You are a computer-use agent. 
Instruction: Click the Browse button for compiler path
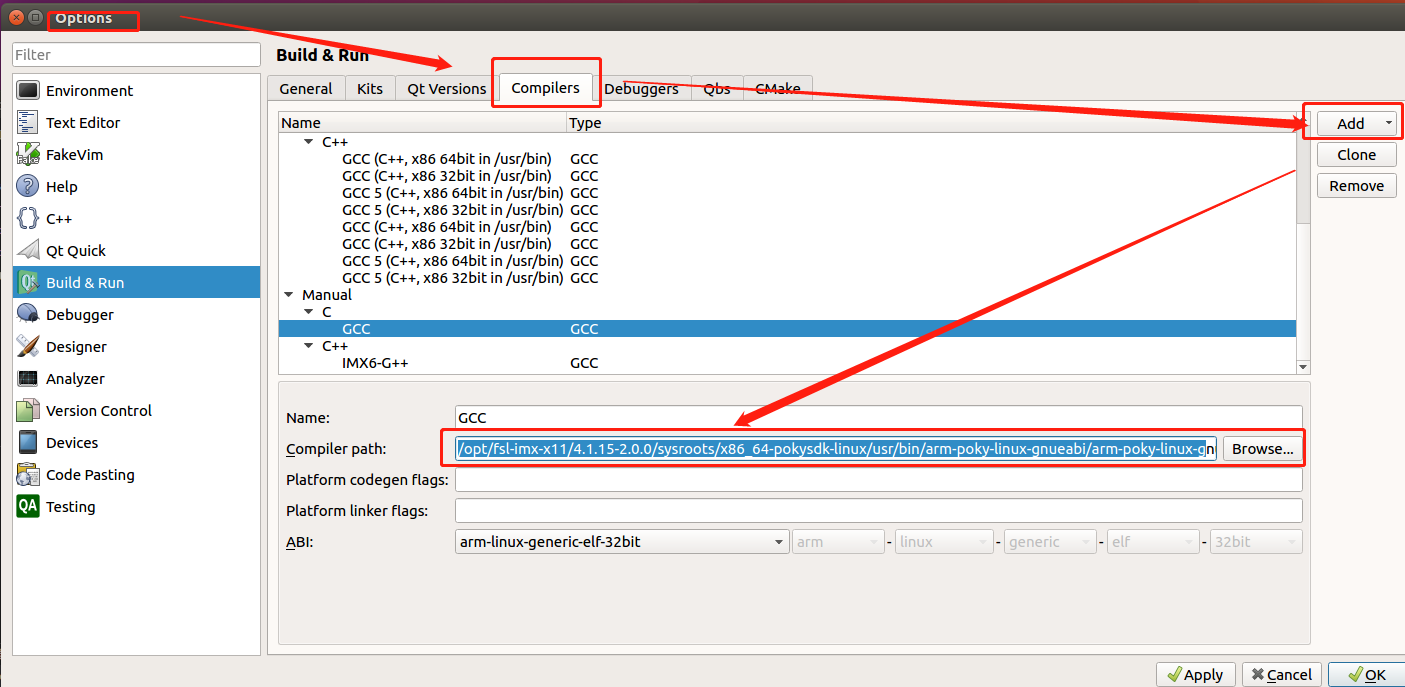[1262, 448]
